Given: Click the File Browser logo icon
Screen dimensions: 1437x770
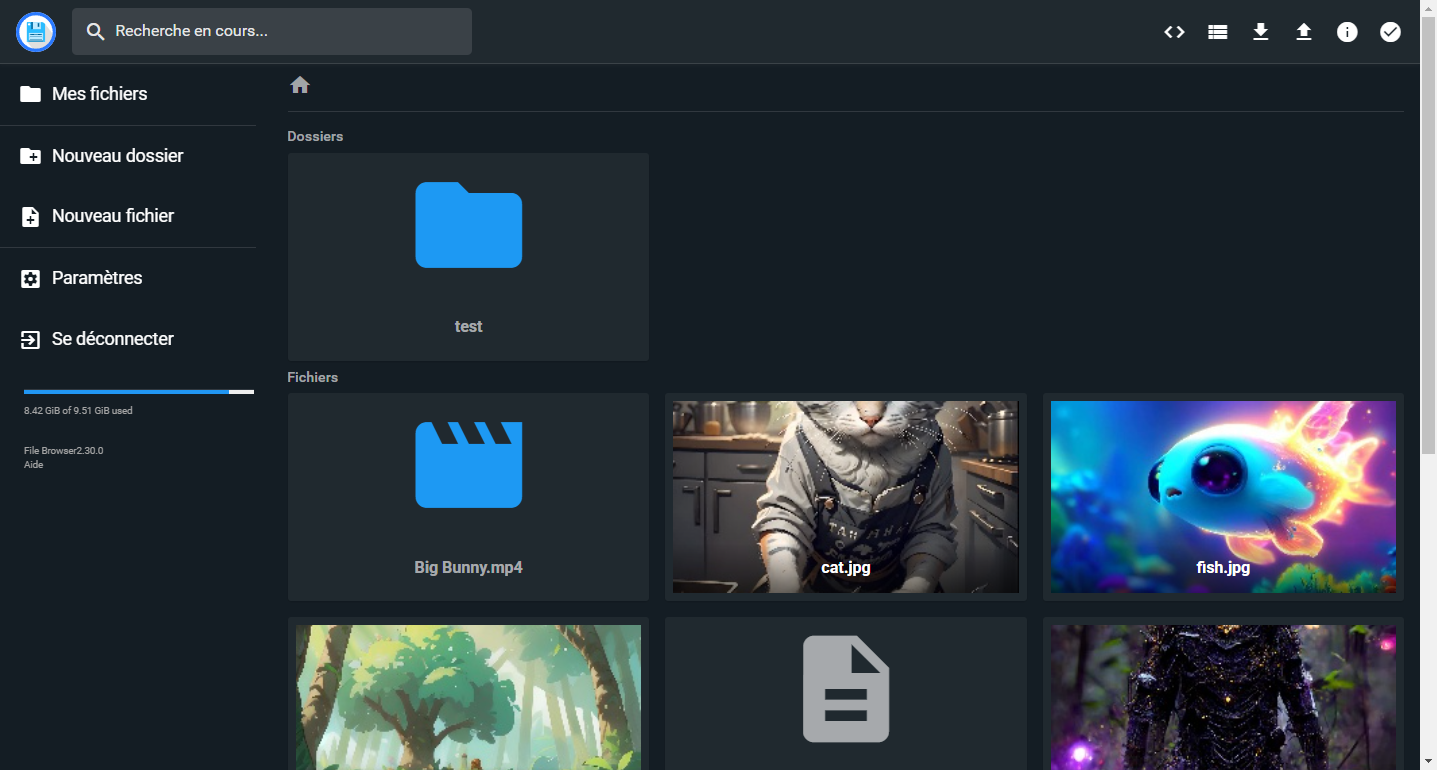Looking at the screenshot, I should [x=36, y=32].
